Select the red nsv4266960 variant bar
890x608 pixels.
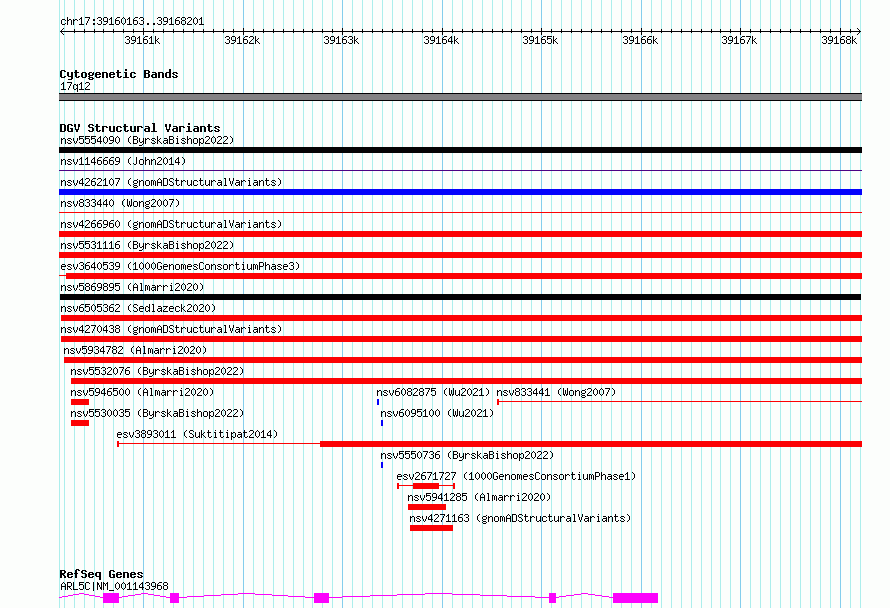coord(460,234)
